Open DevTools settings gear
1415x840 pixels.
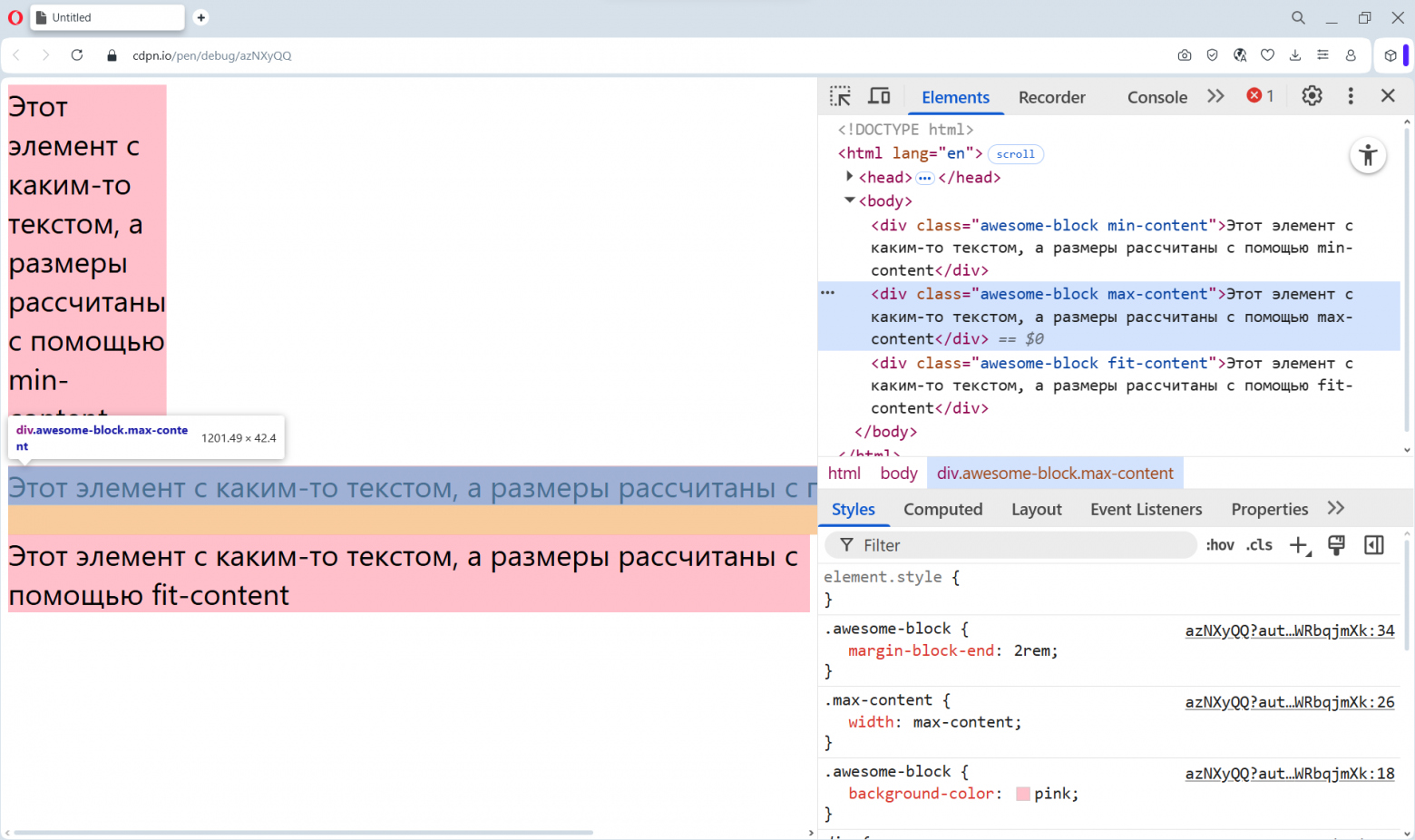1312,95
